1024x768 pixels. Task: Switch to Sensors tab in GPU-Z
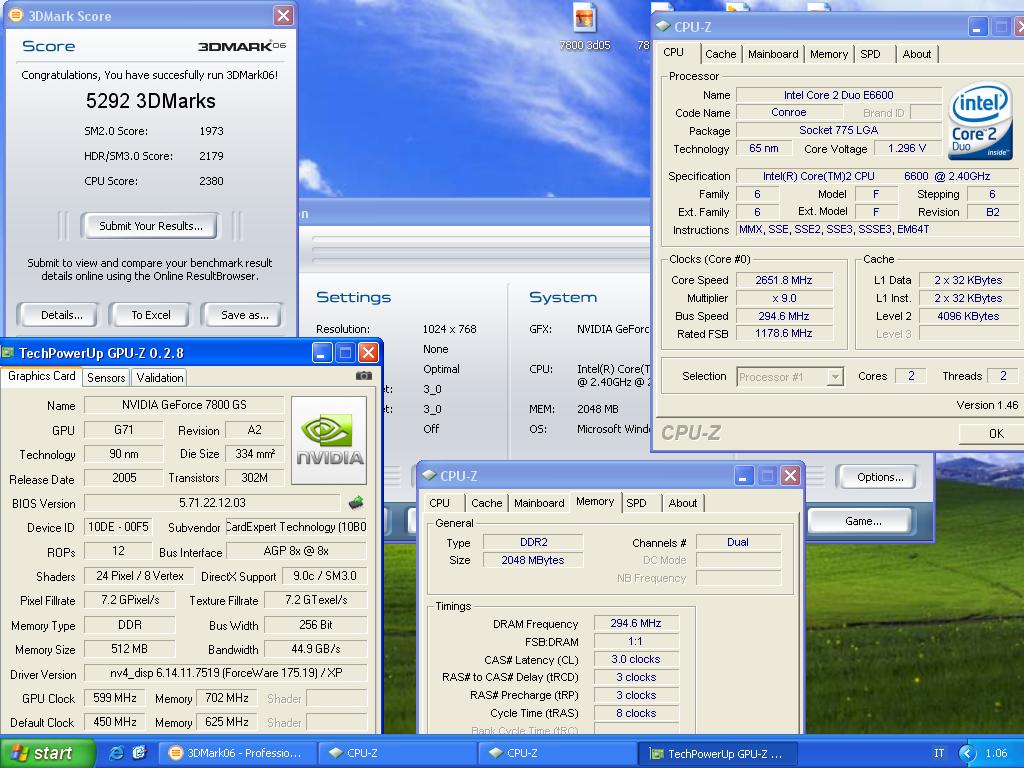pos(106,377)
